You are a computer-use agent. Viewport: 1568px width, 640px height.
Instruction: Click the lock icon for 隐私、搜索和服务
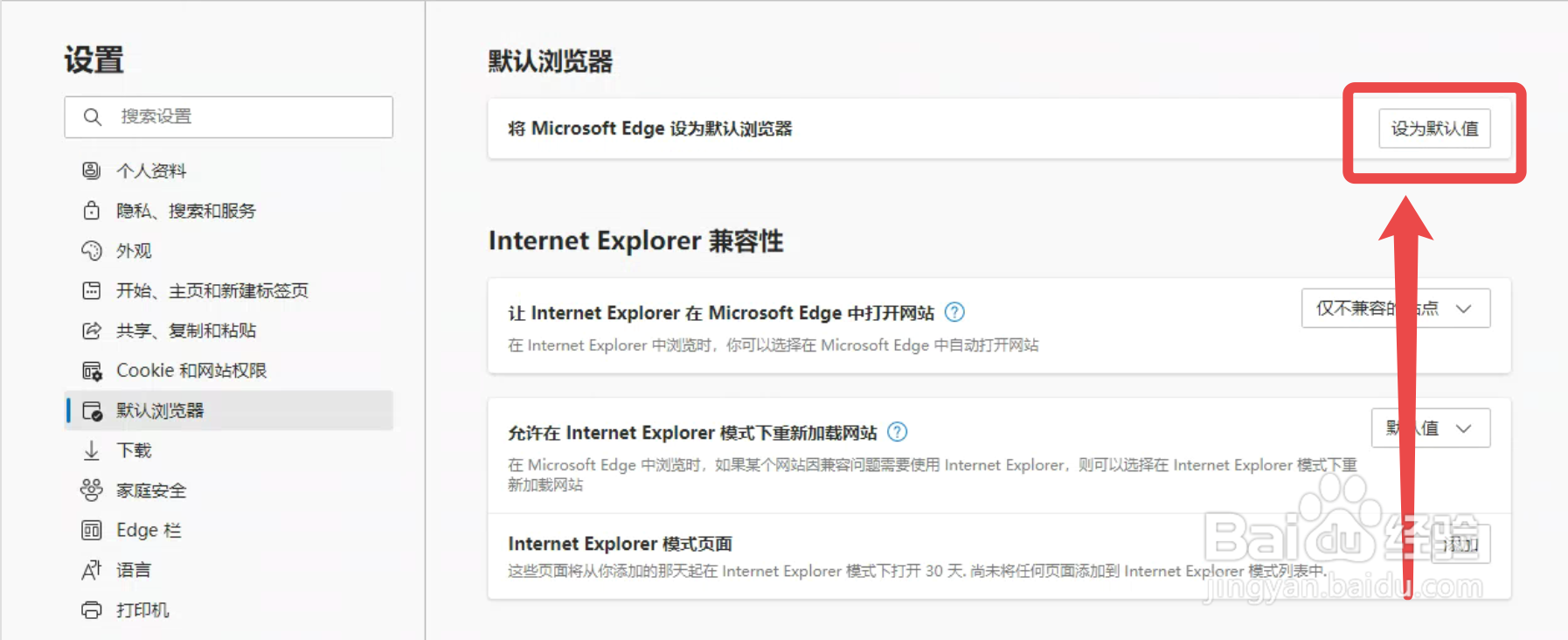click(x=92, y=211)
